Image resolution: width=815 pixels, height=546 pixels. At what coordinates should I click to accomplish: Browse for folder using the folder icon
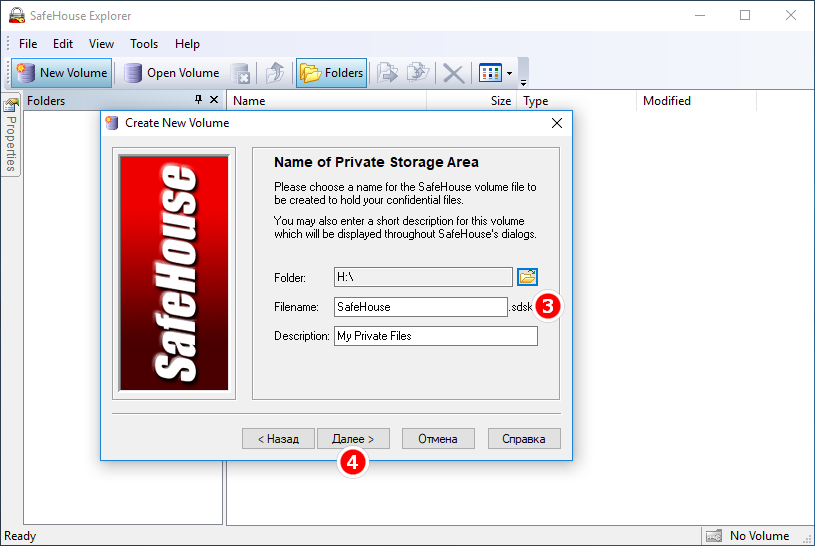[x=528, y=277]
